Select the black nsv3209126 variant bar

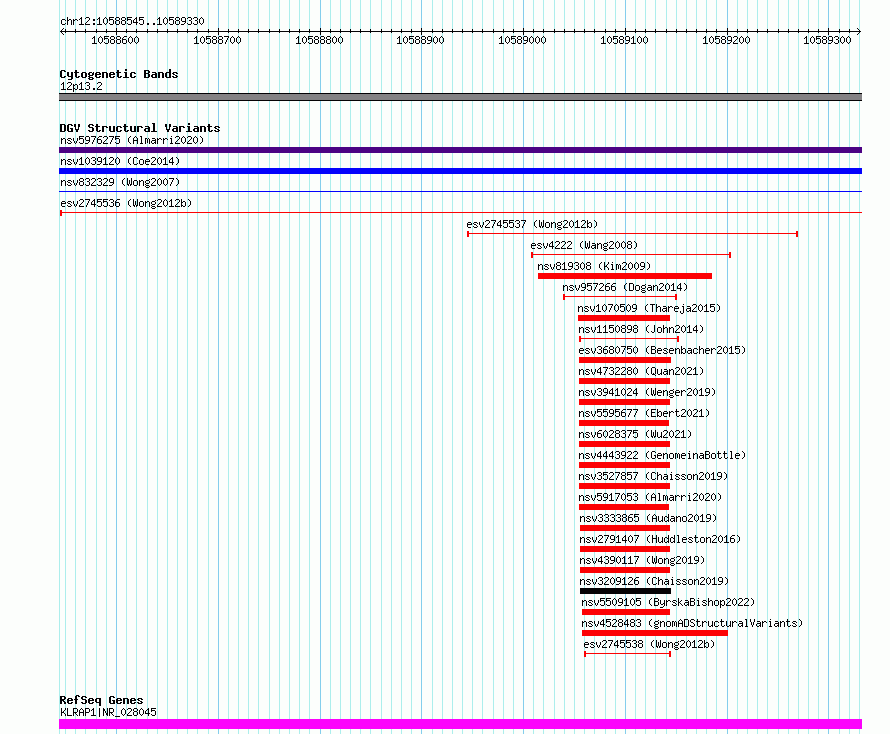pyautogui.click(x=625, y=591)
